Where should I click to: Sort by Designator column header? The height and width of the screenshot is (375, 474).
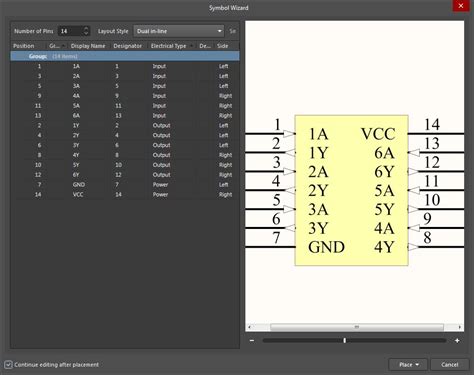point(128,46)
